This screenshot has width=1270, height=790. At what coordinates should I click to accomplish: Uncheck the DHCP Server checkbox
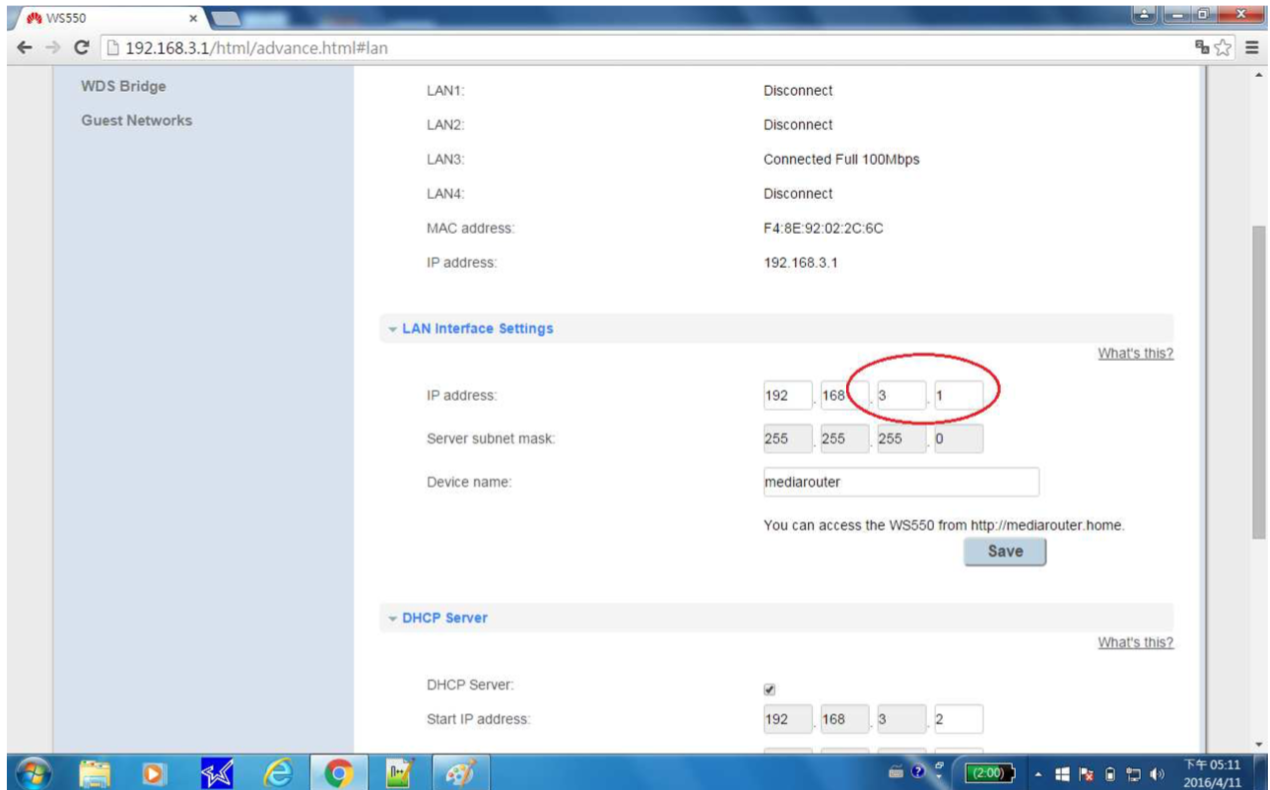click(x=770, y=689)
